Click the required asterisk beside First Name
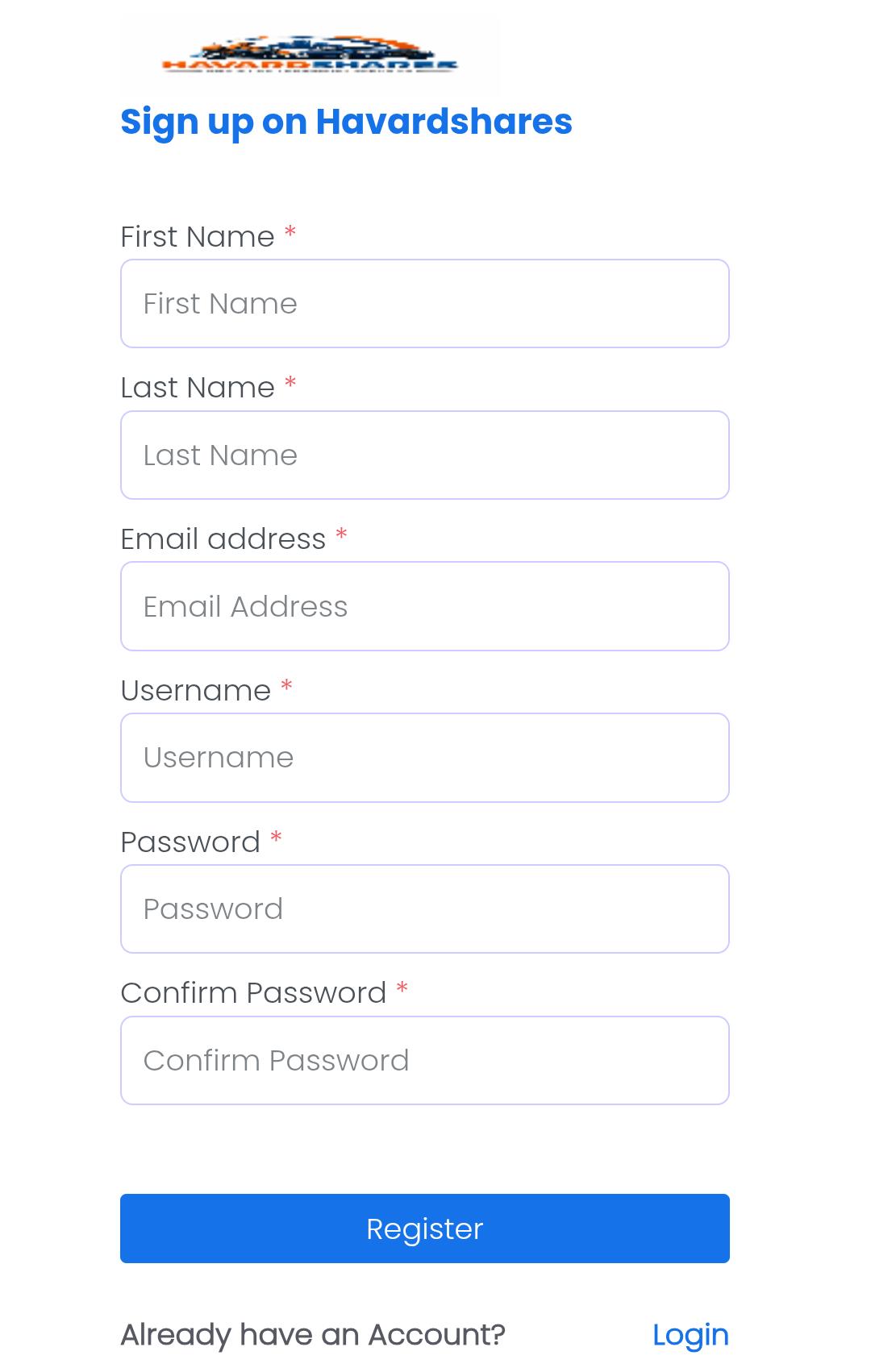Viewport: 871px width, 1372px height. 291,234
